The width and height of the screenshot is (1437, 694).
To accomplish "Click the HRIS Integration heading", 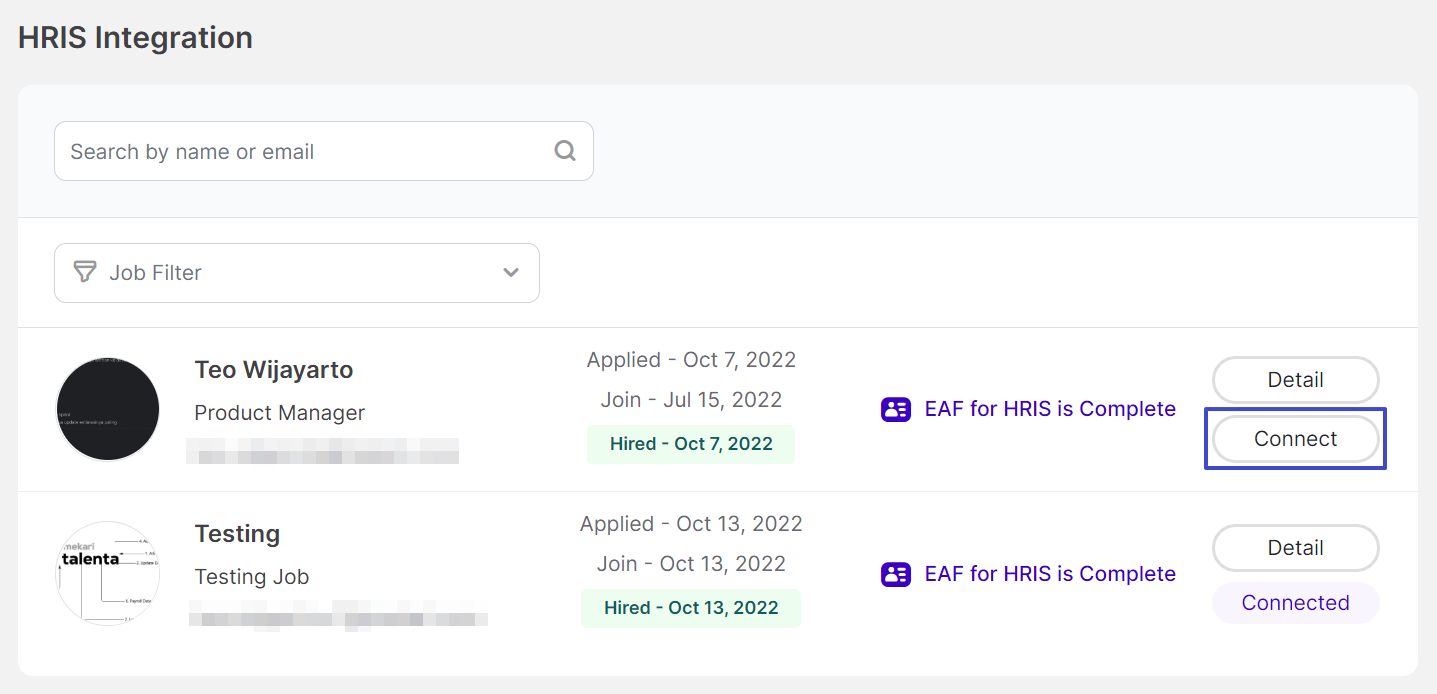I will (x=135, y=38).
